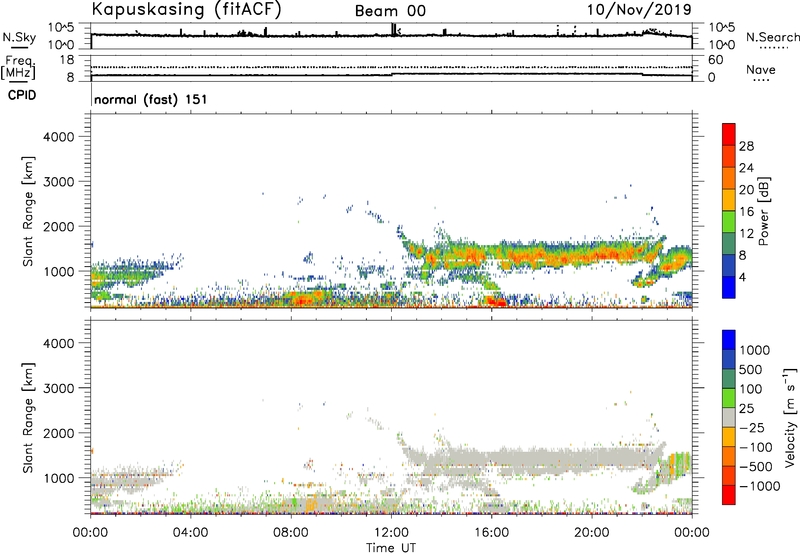Click the 'Slant Range [km]' label of velocity panel

pos(28,417)
